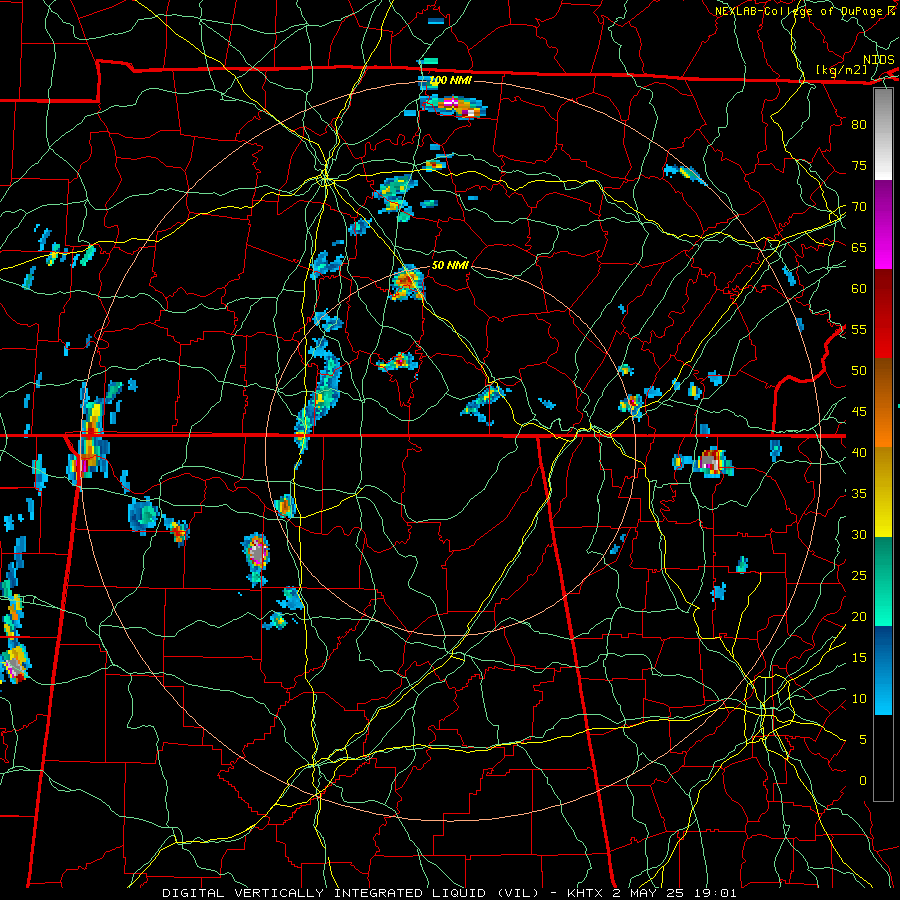Select the 55 value on the color scale
The width and height of the screenshot is (900, 900).
tap(859, 329)
